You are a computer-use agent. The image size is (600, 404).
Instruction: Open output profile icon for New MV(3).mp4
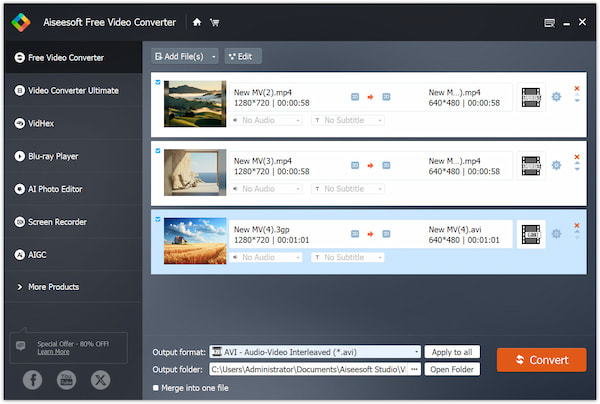coord(531,166)
